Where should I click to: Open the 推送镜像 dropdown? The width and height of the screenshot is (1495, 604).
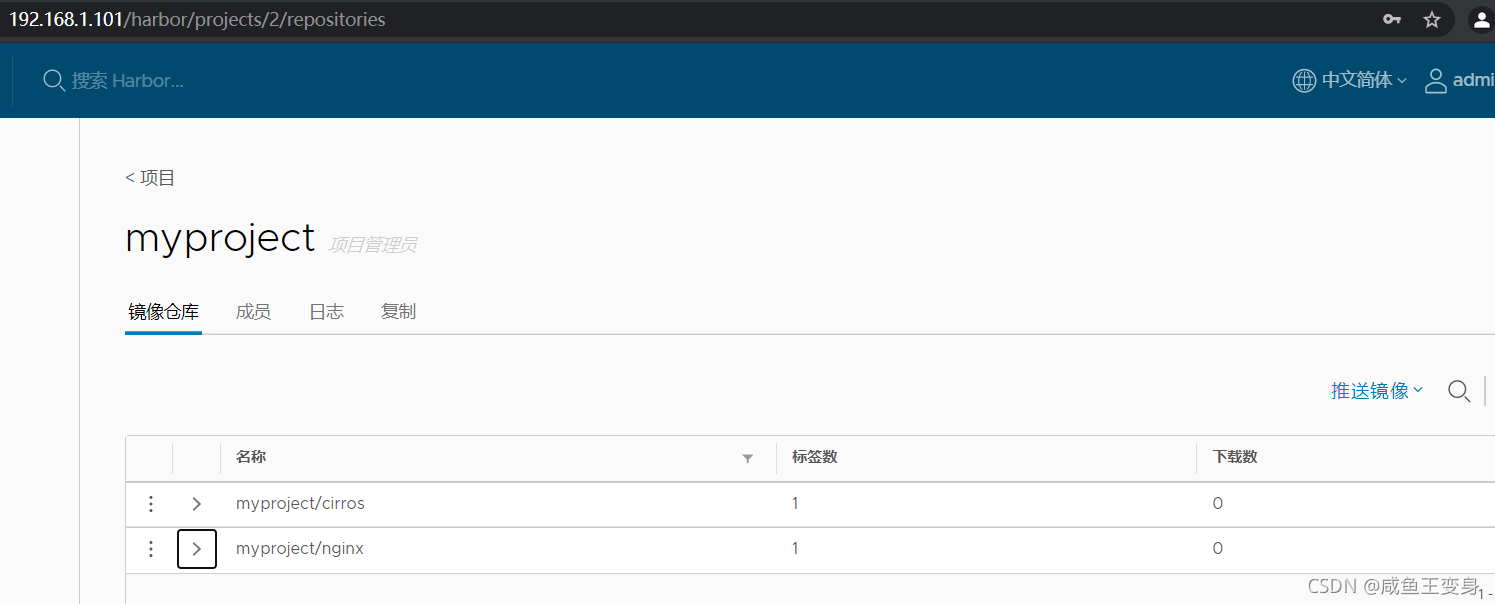pos(1376,391)
